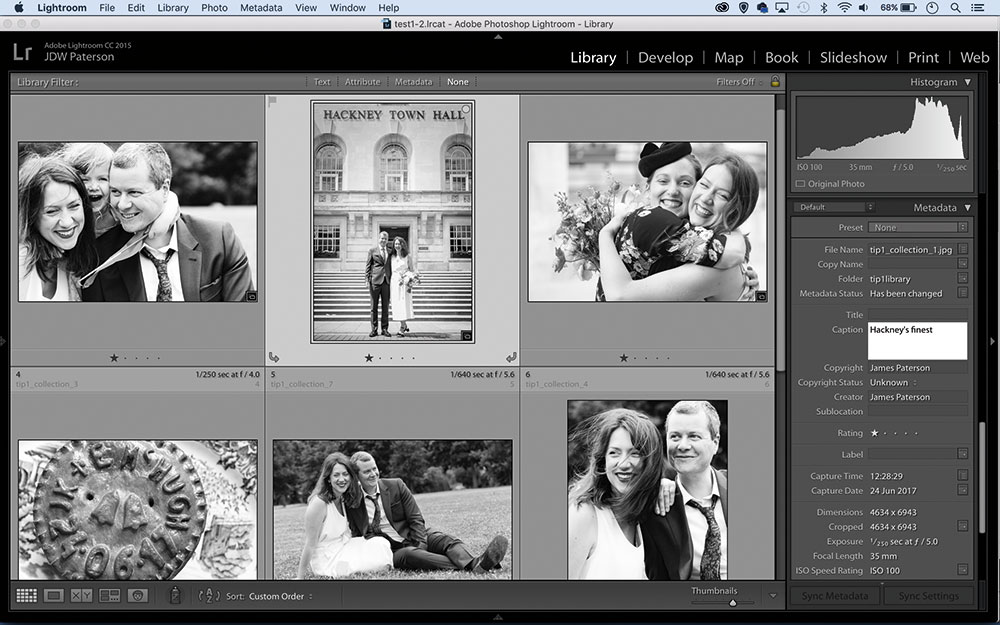Click Copy Name arrow button
The width and height of the screenshot is (1000, 625).
[x=962, y=263]
